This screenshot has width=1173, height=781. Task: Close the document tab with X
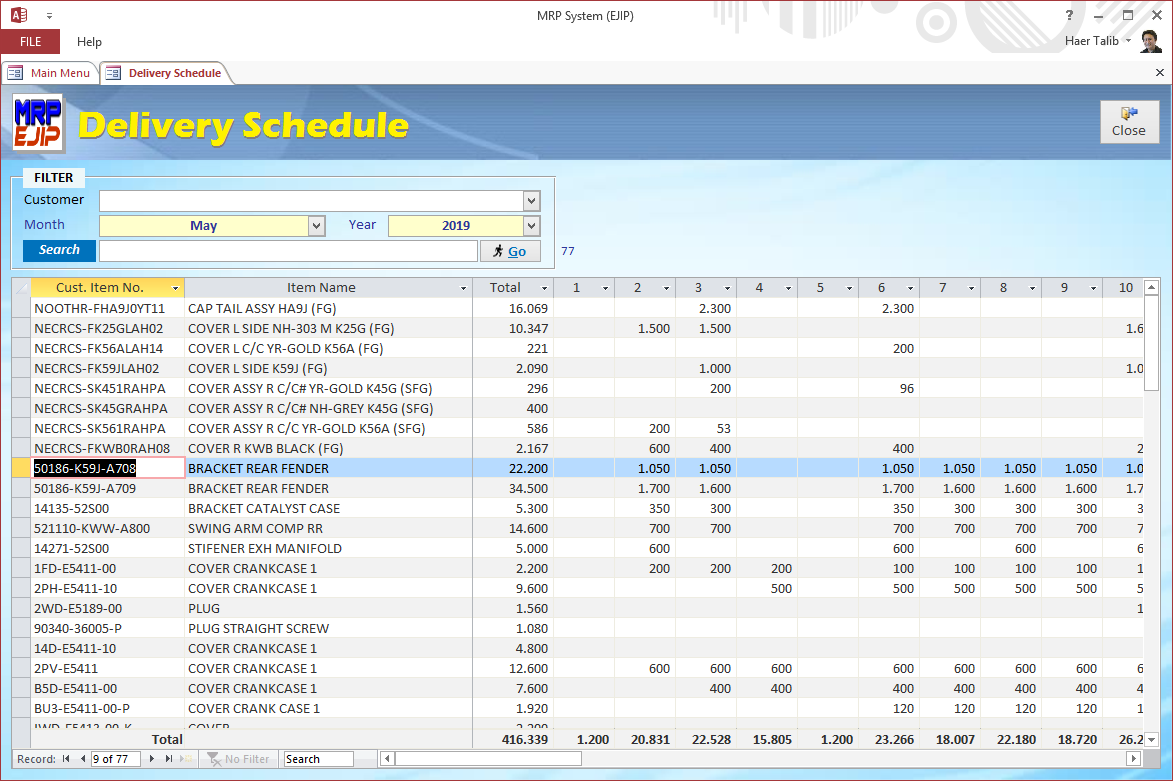[x=1160, y=73]
